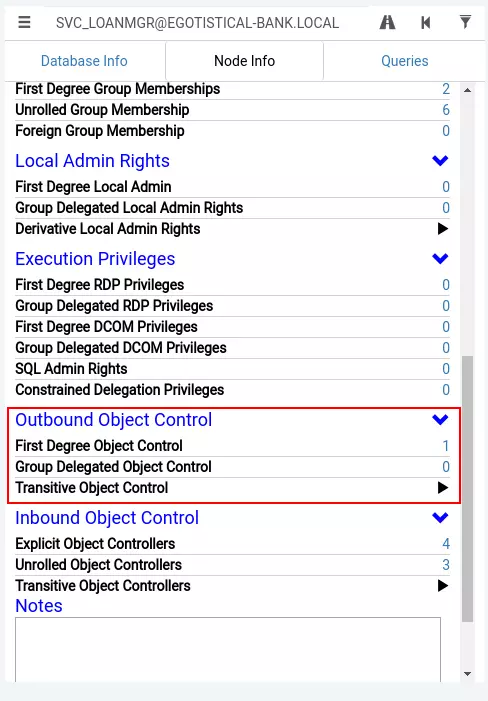
Task: Open First Degree Object Control count
Action: coord(446,446)
